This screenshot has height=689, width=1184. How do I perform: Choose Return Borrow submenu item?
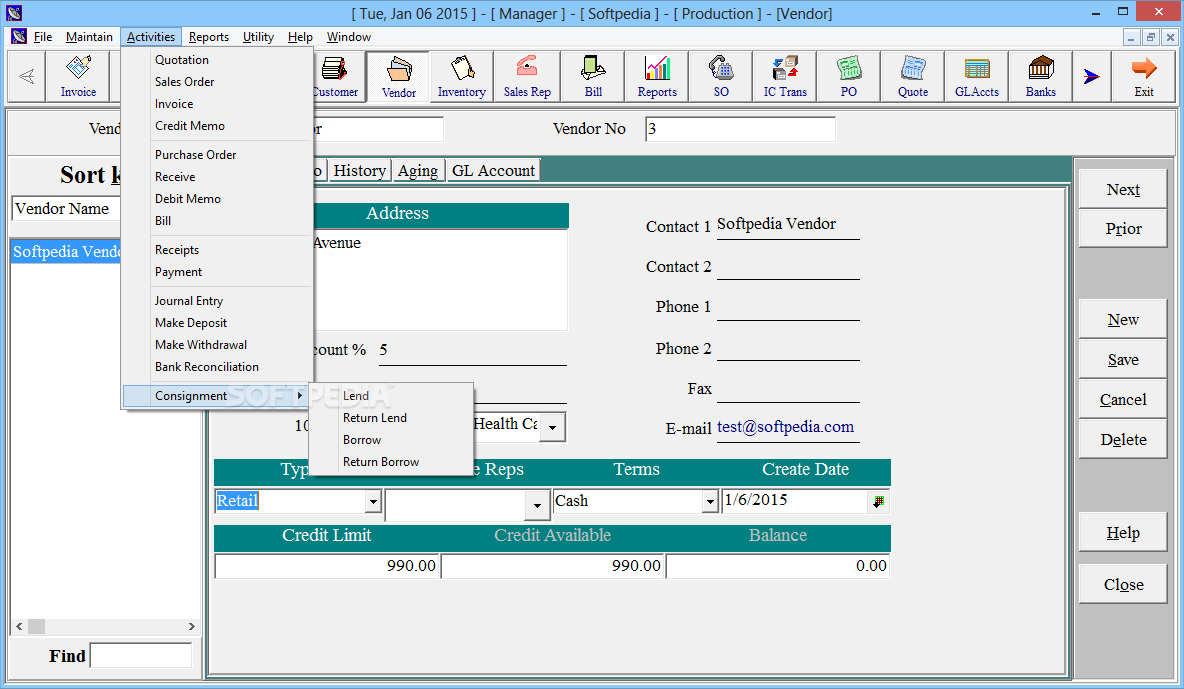[391, 461]
